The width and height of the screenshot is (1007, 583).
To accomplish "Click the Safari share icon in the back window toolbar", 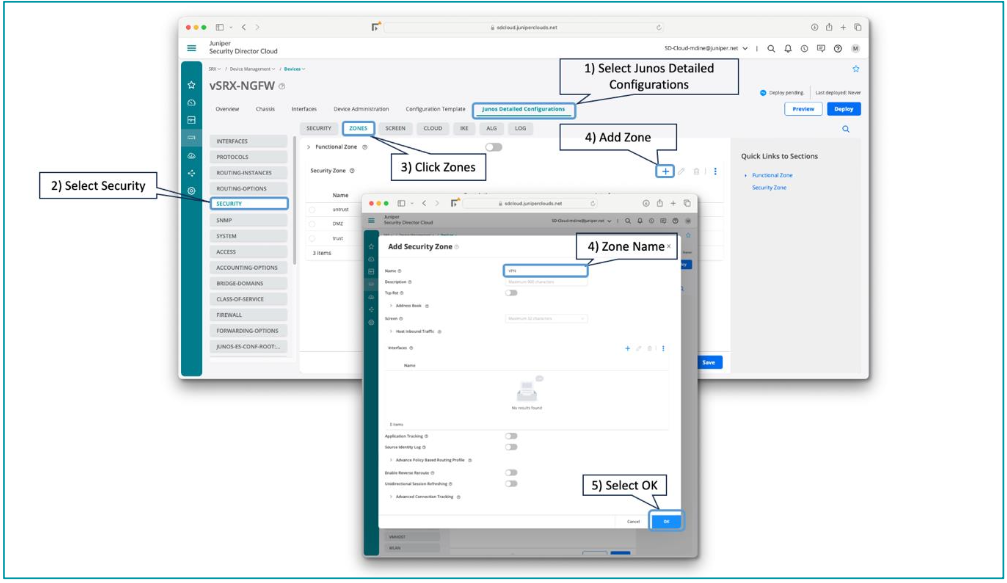I will pos(828,27).
